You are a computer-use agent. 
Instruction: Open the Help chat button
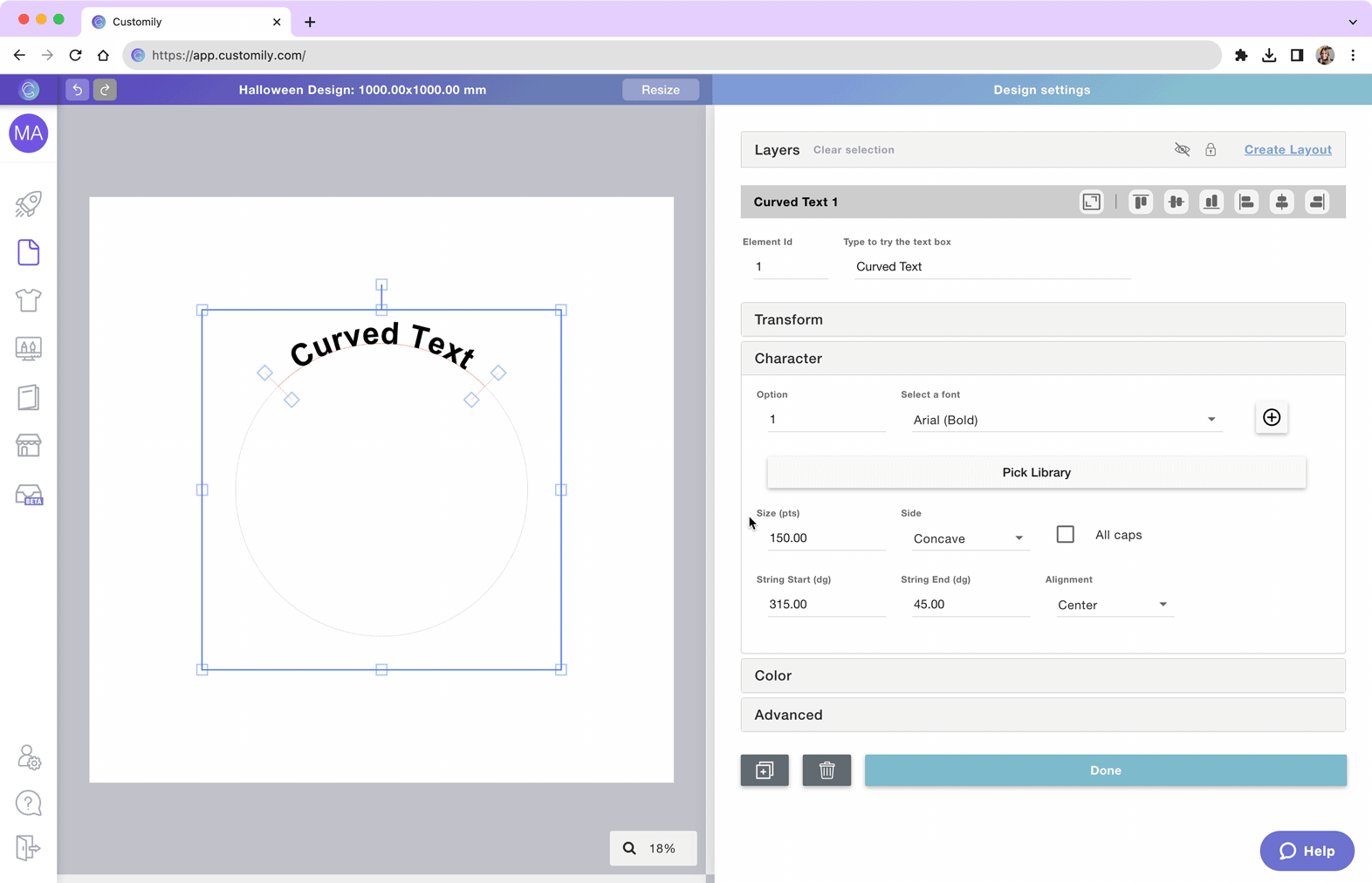(1307, 851)
